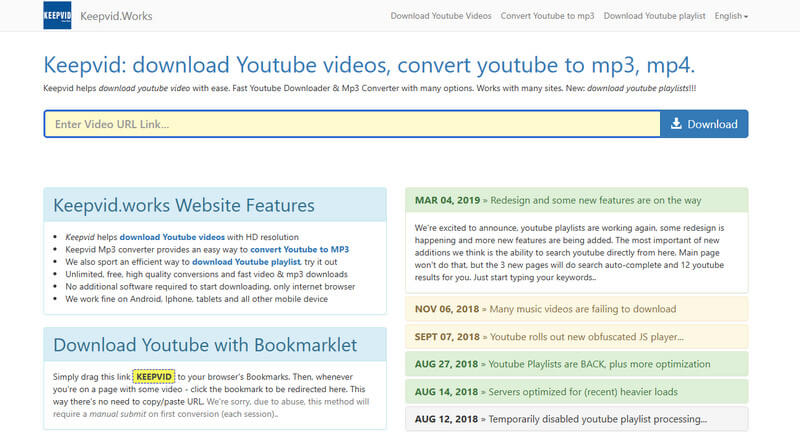
Task: Follow the download Youtube playlist feature link
Action: point(246,261)
